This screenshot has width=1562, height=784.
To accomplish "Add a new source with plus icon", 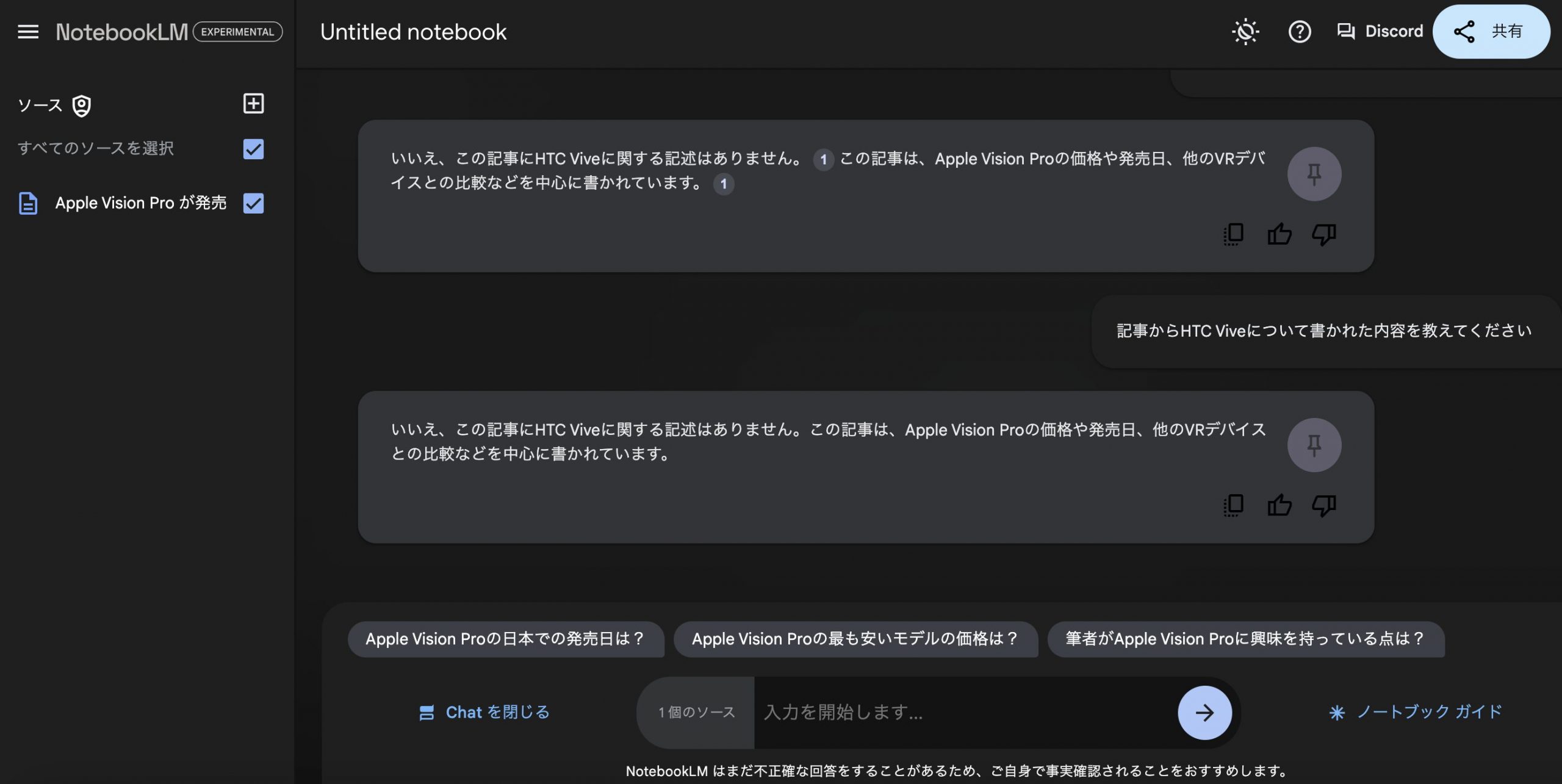I will coord(253,104).
